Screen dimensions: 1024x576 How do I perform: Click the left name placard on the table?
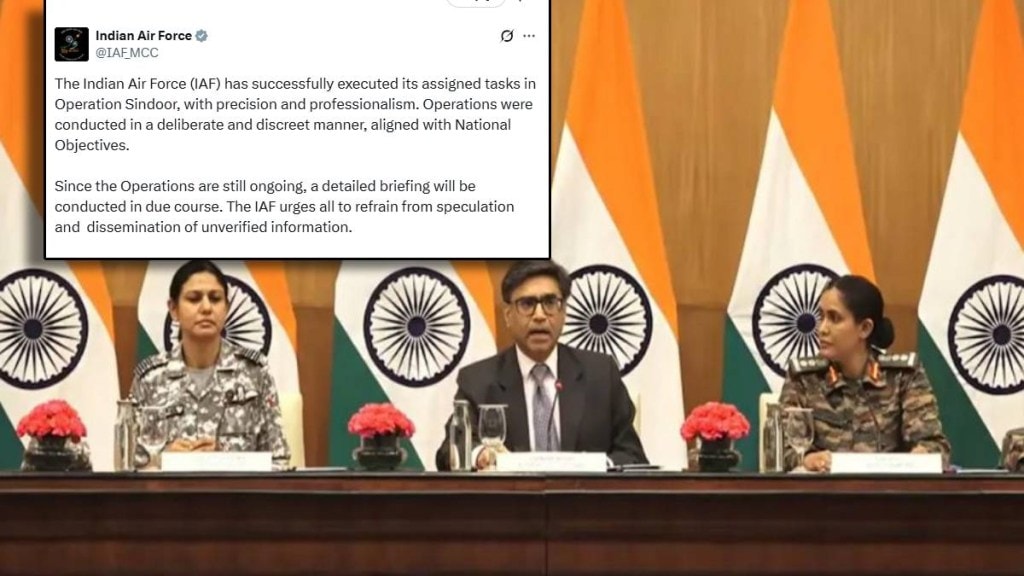tap(216, 461)
